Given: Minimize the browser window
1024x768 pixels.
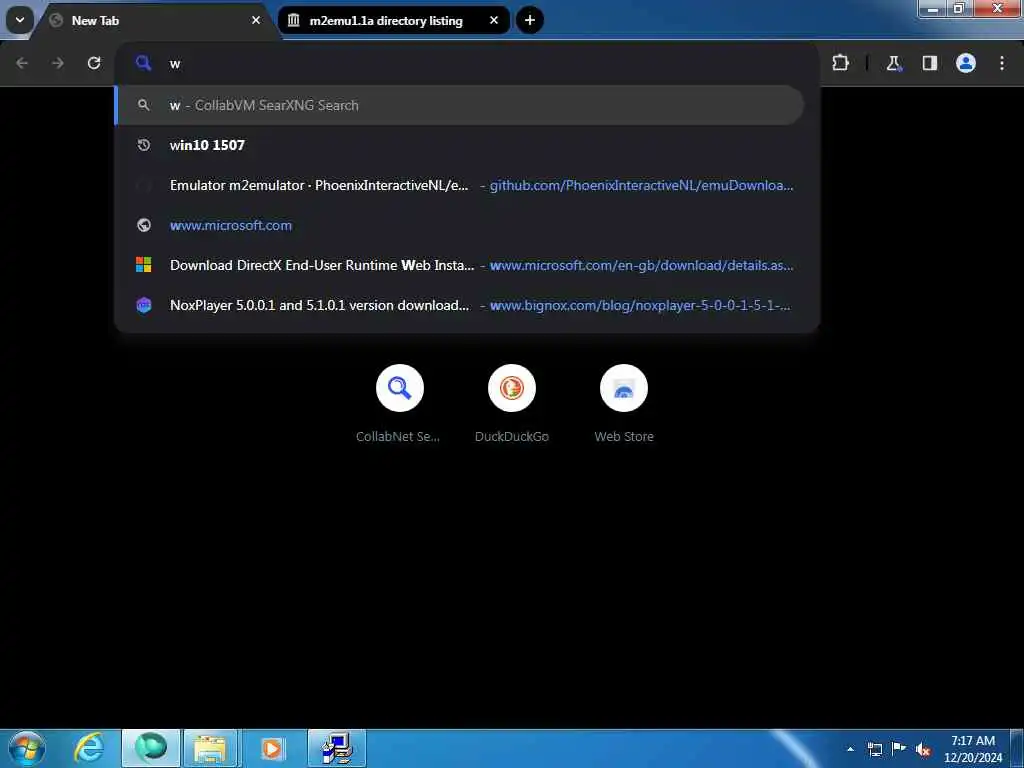Looking at the screenshot, I should point(933,8).
